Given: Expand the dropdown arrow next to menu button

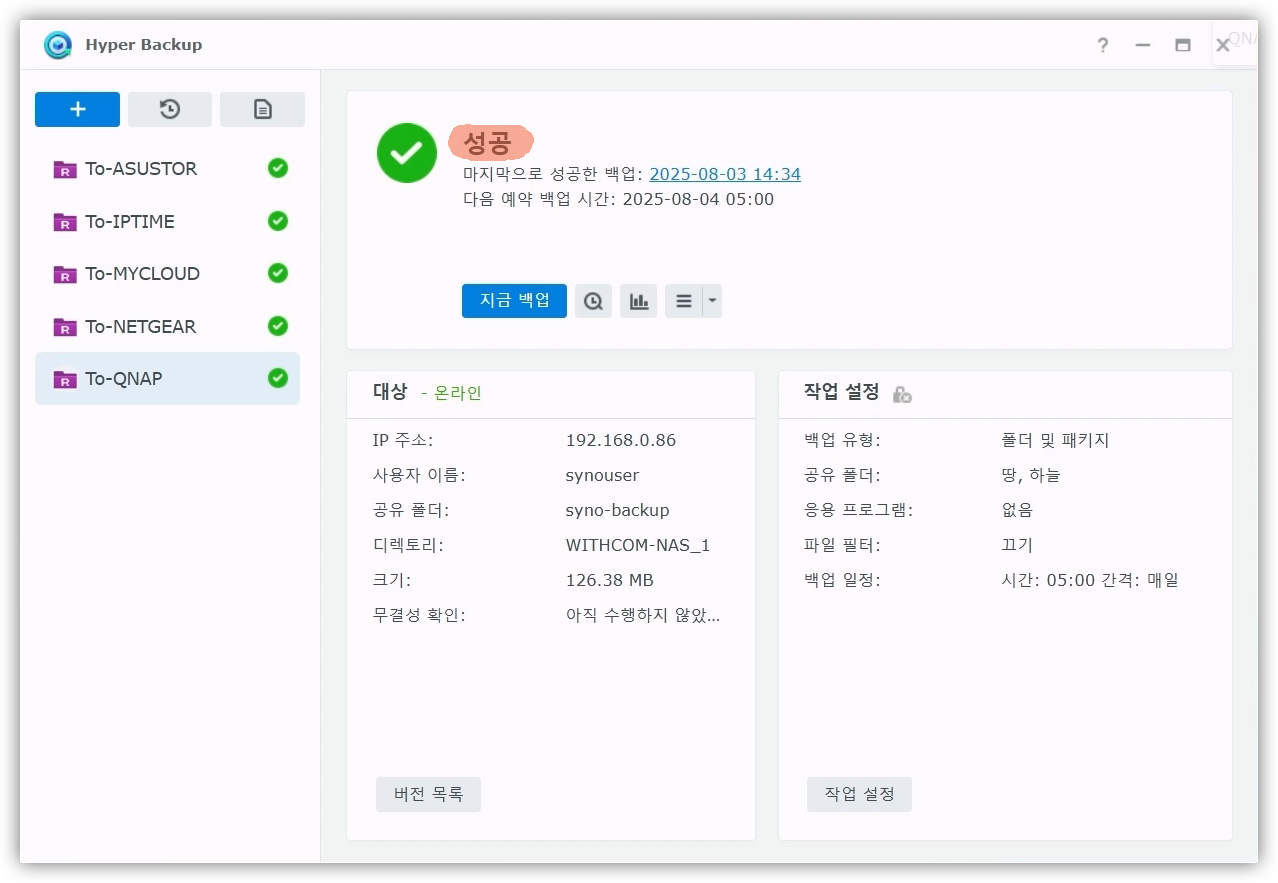Looking at the screenshot, I should (x=712, y=301).
